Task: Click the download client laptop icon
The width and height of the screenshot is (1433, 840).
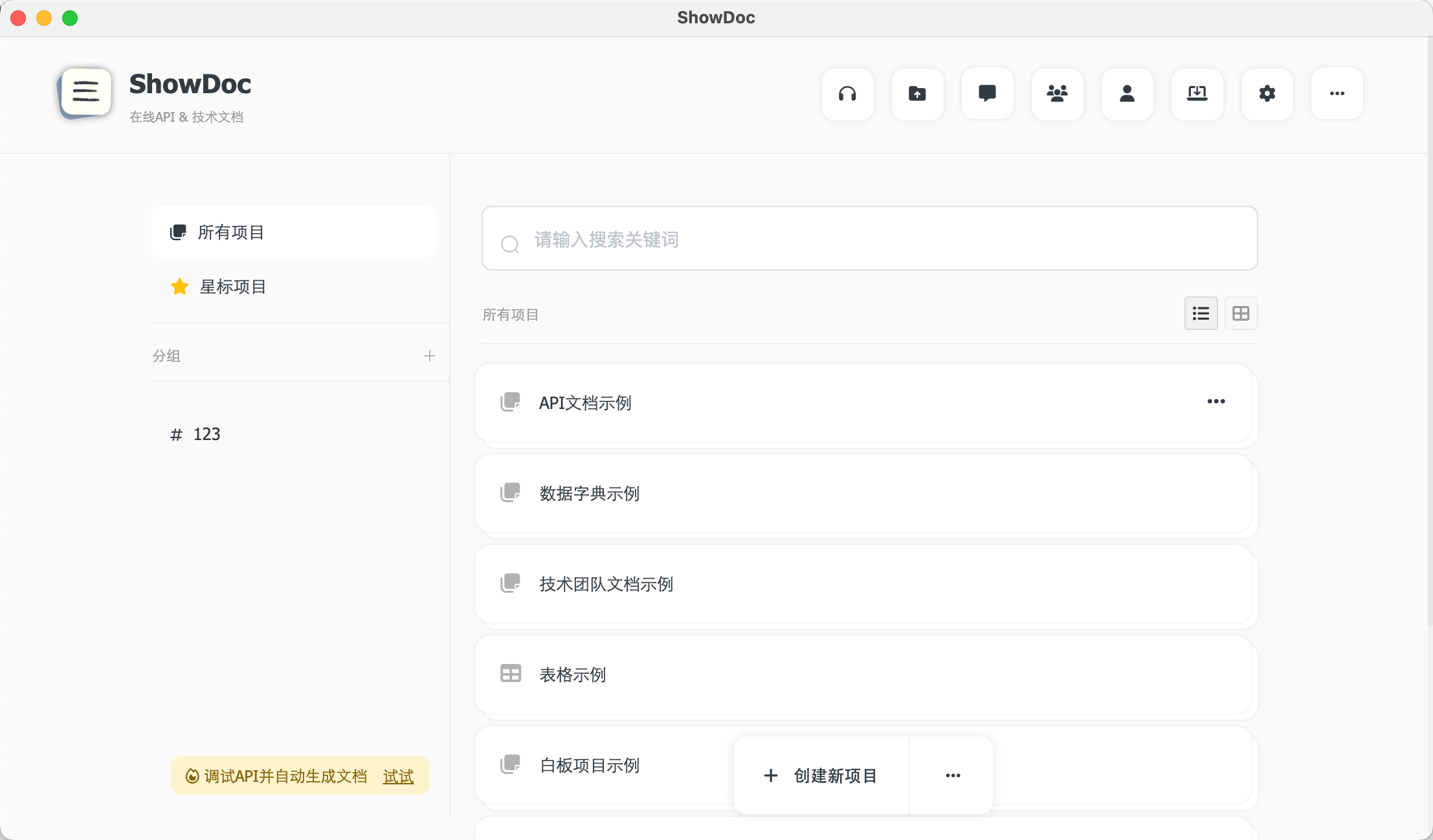Action: click(x=1197, y=94)
